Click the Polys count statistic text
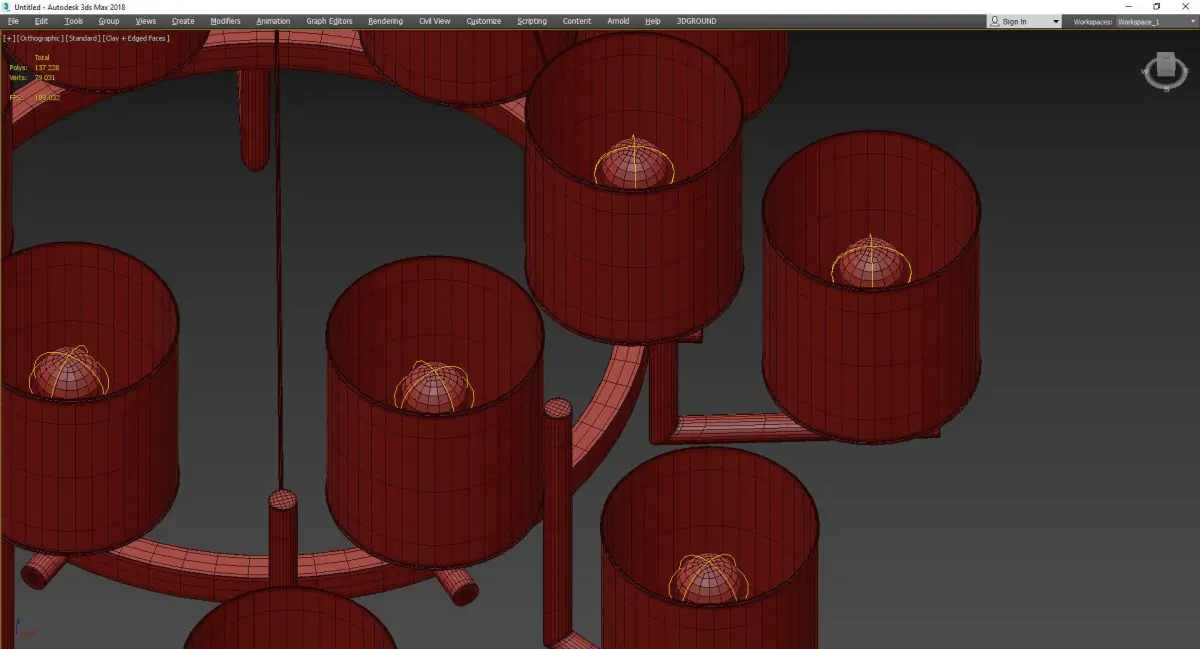The height and width of the screenshot is (649, 1200). (34, 67)
